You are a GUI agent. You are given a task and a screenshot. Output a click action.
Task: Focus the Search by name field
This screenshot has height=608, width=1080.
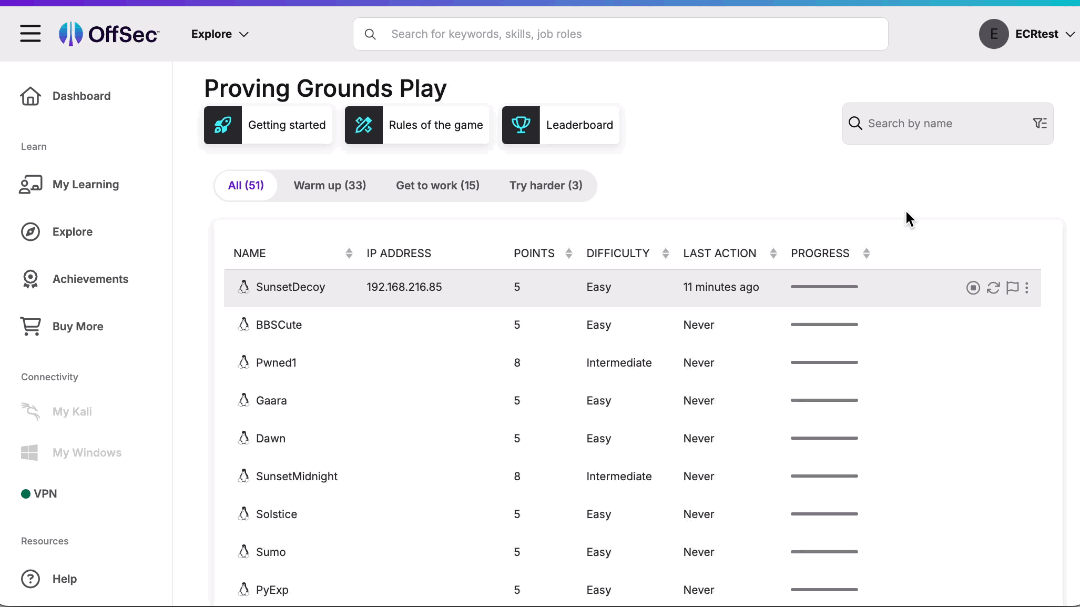947,123
